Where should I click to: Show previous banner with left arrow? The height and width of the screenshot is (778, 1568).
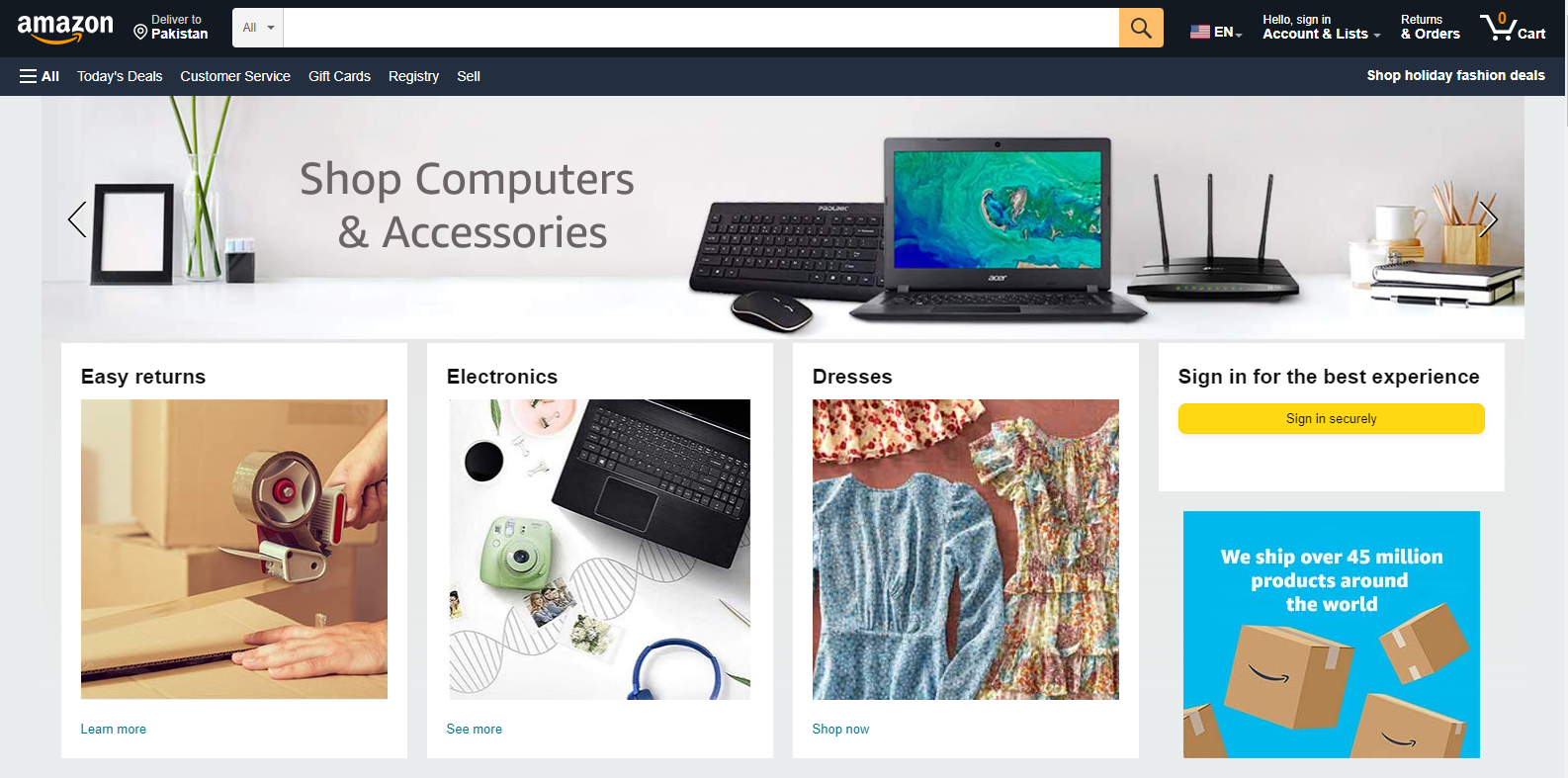click(x=77, y=219)
